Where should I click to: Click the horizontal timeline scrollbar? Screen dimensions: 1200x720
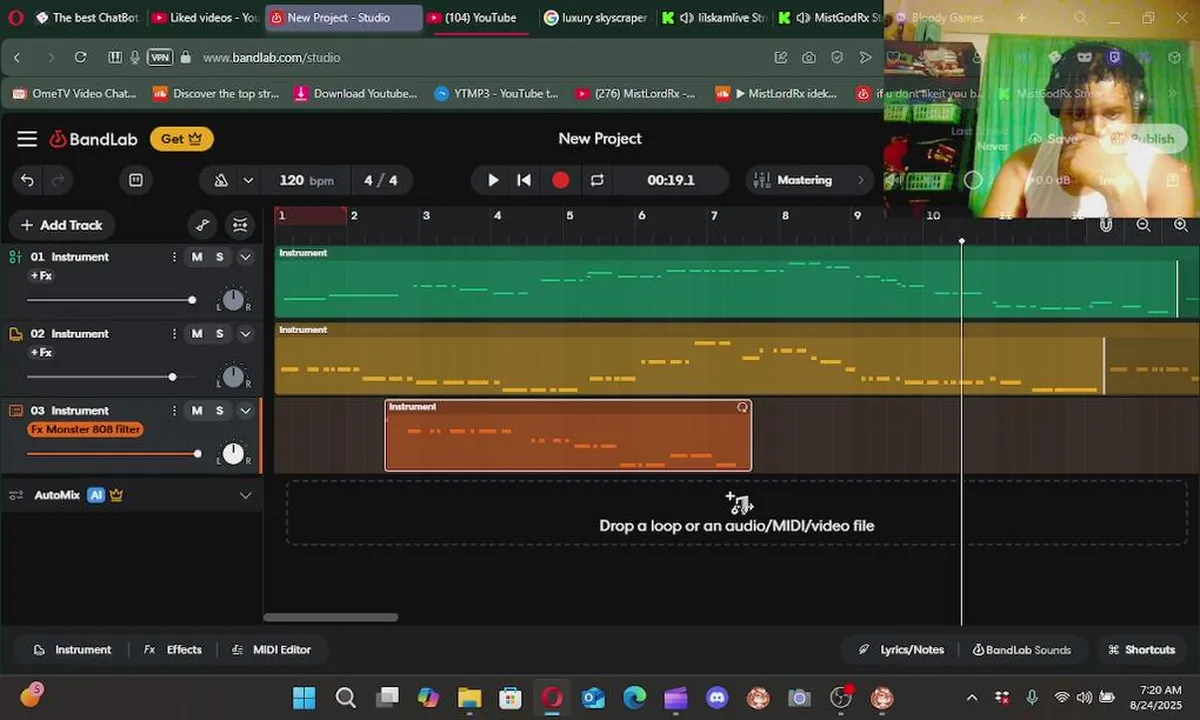coord(330,617)
